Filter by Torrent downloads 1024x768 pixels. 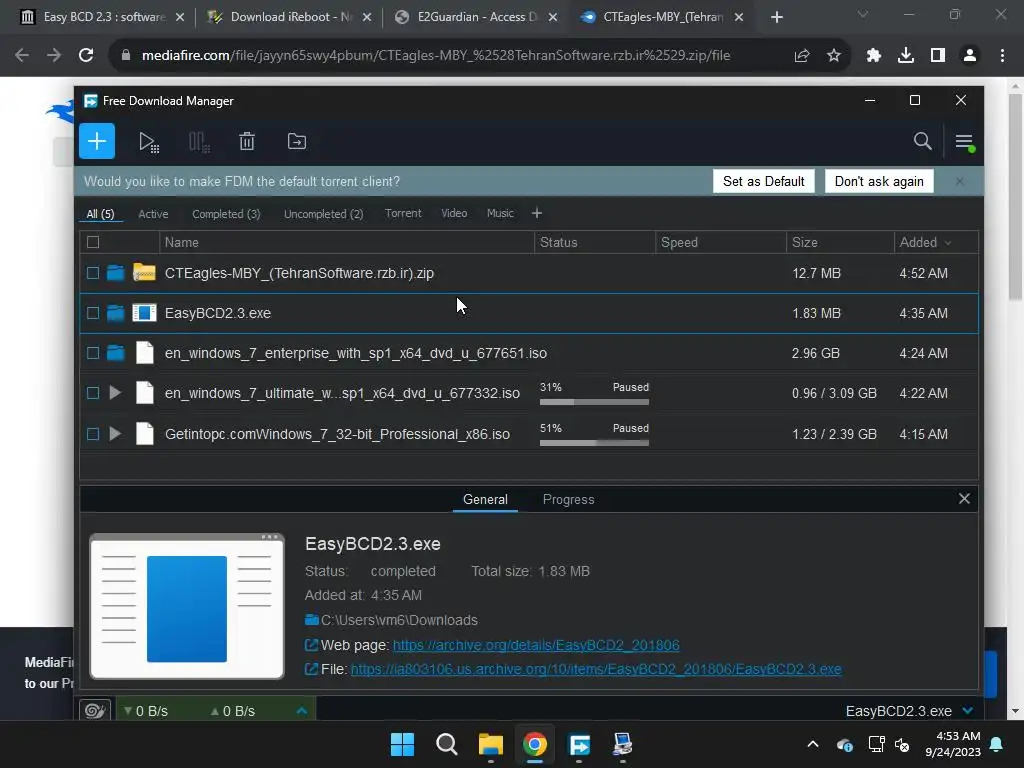403,214
